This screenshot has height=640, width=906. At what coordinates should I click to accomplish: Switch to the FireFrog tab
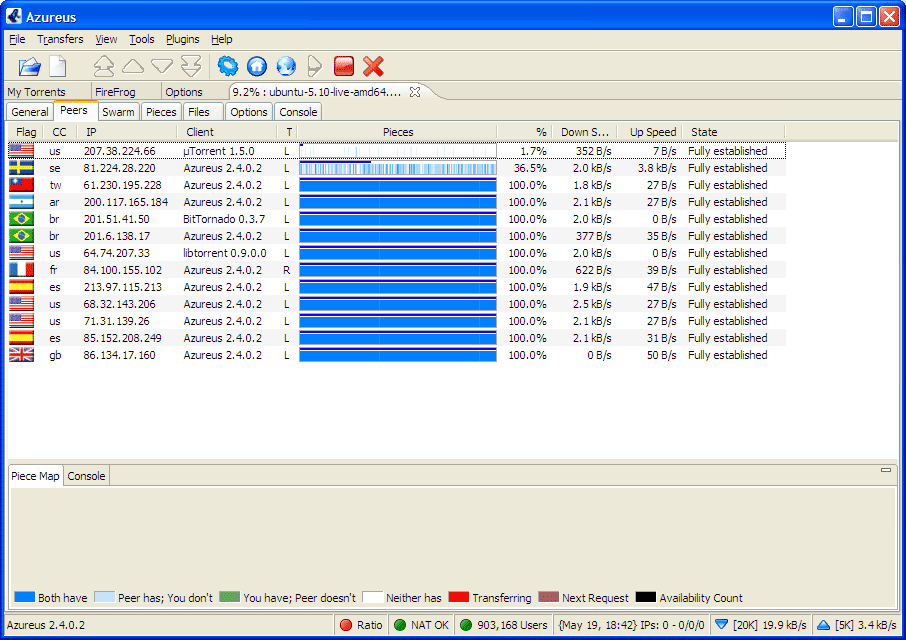point(126,92)
